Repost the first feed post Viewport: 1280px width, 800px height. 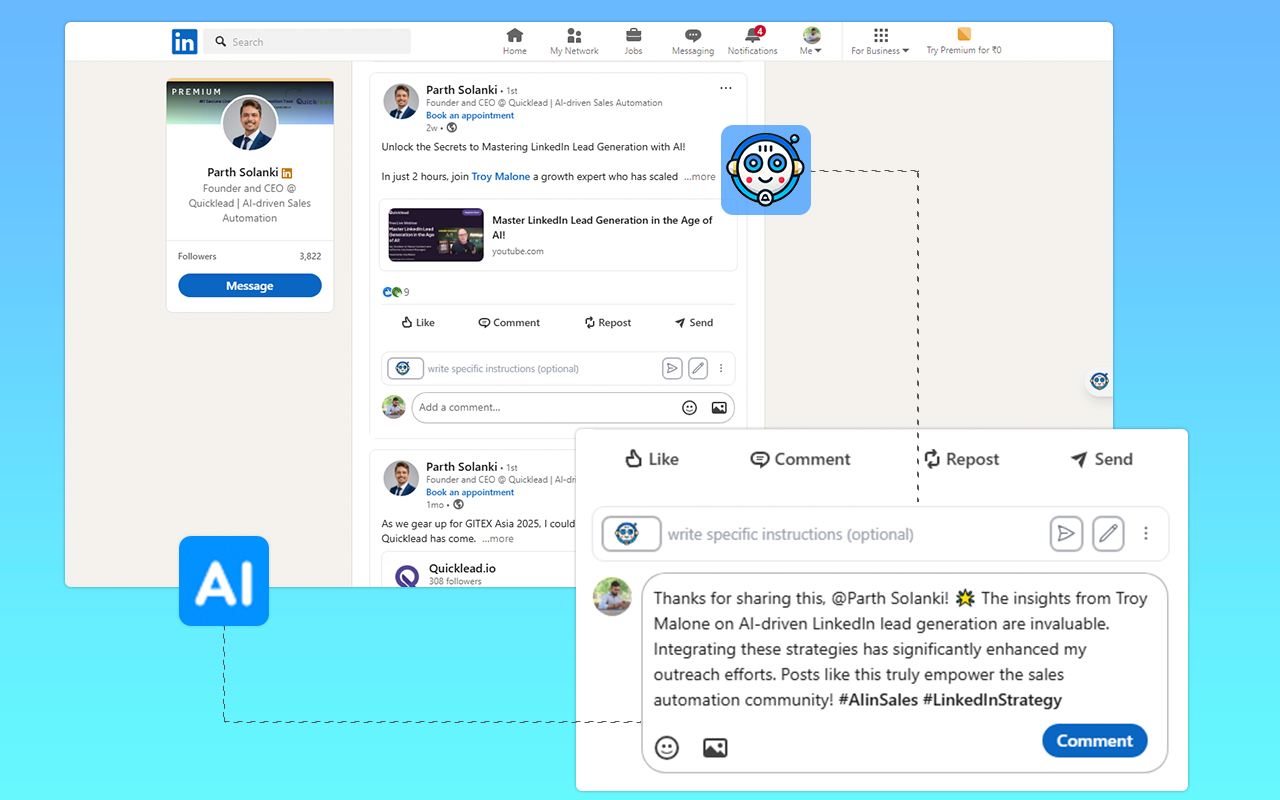[x=608, y=322]
